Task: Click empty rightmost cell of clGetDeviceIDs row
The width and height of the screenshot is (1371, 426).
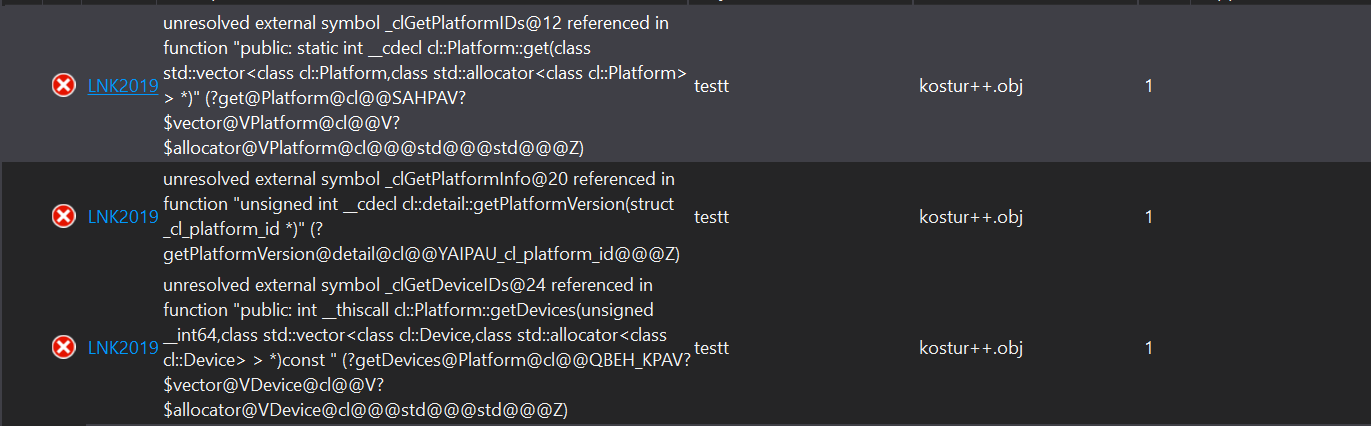Action: click(1280, 347)
